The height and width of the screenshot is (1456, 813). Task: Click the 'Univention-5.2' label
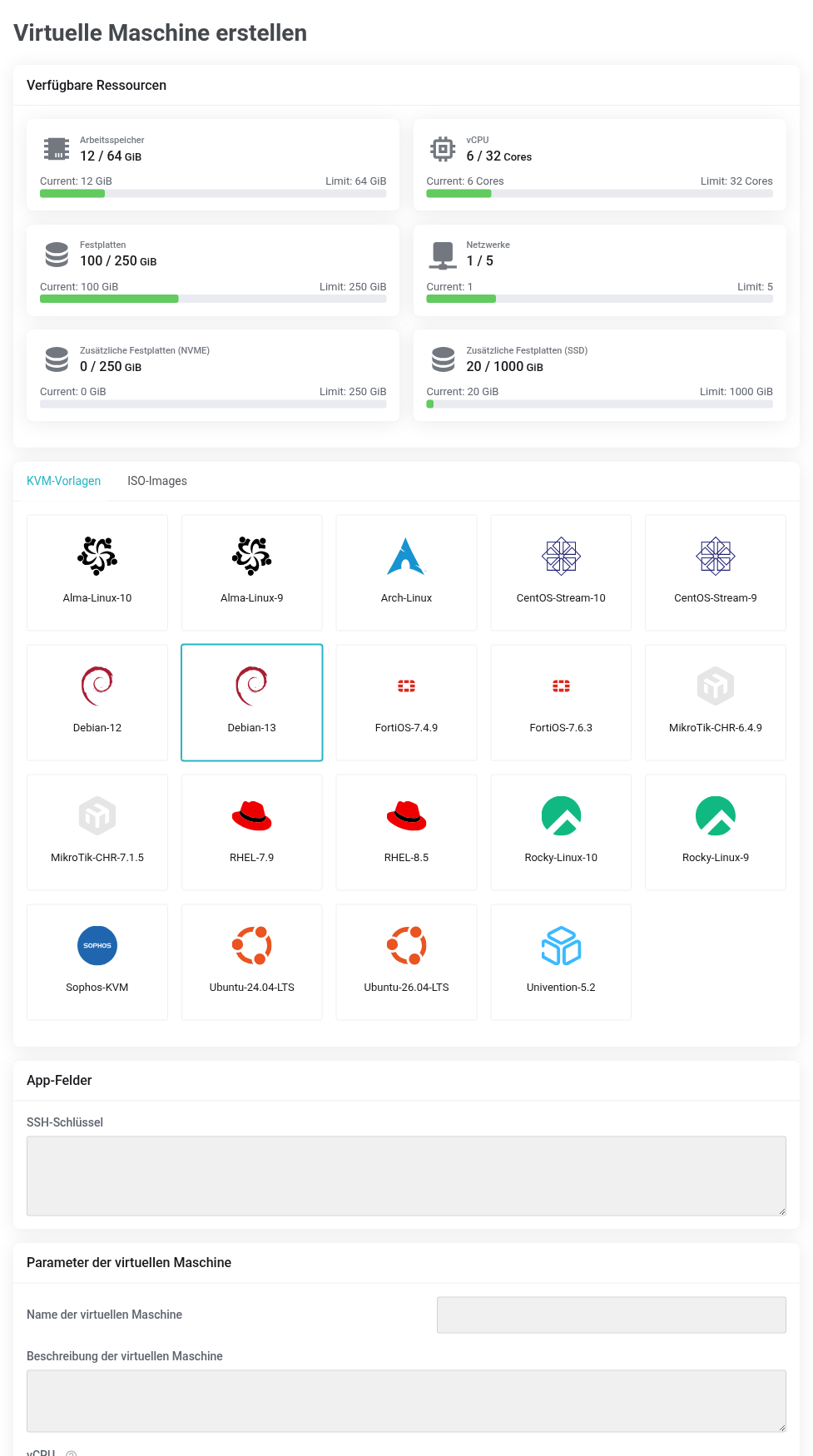pos(561,988)
